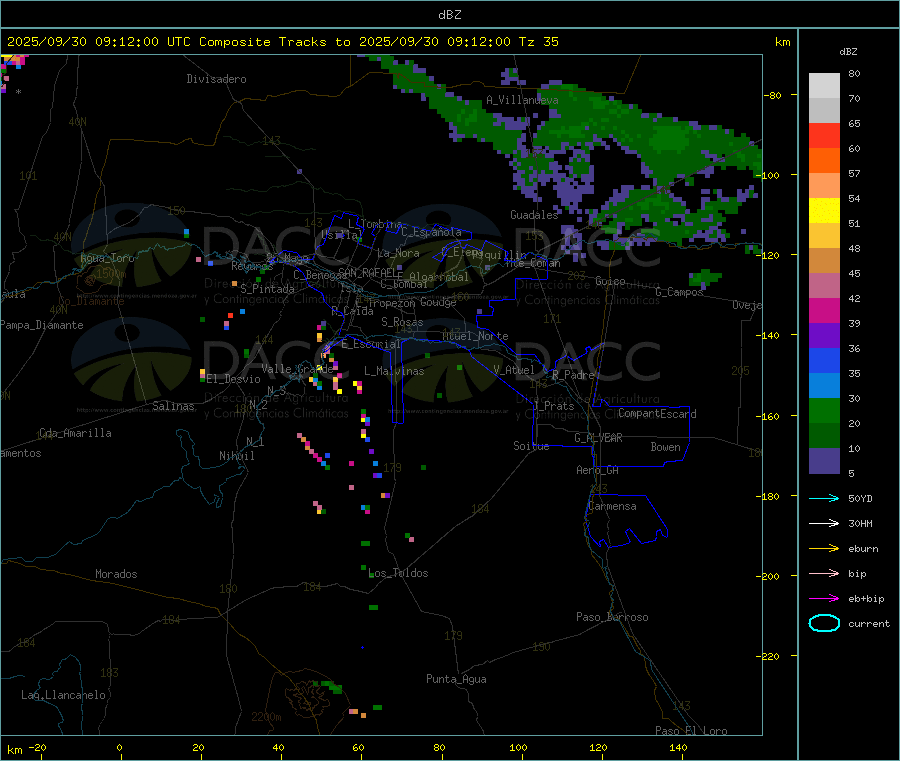The width and height of the screenshot is (900, 761).
Task: Click the Nihuil map label
Action: (x=237, y=456)
